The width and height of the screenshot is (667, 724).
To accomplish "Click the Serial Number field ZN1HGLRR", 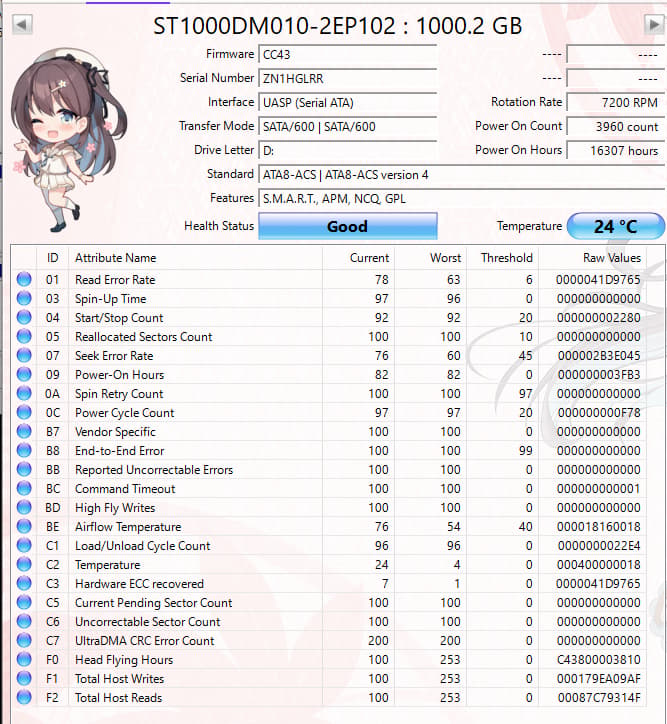I will 348,78.
